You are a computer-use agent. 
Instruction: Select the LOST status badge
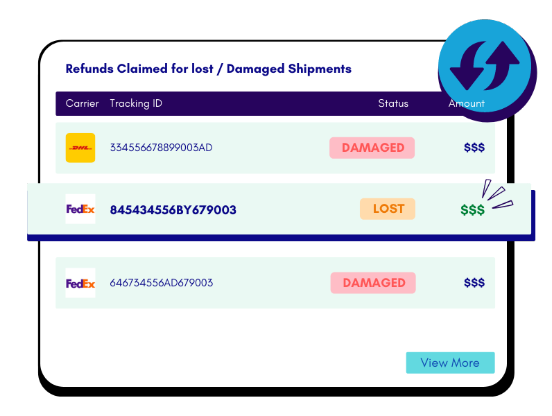(388, 209)
